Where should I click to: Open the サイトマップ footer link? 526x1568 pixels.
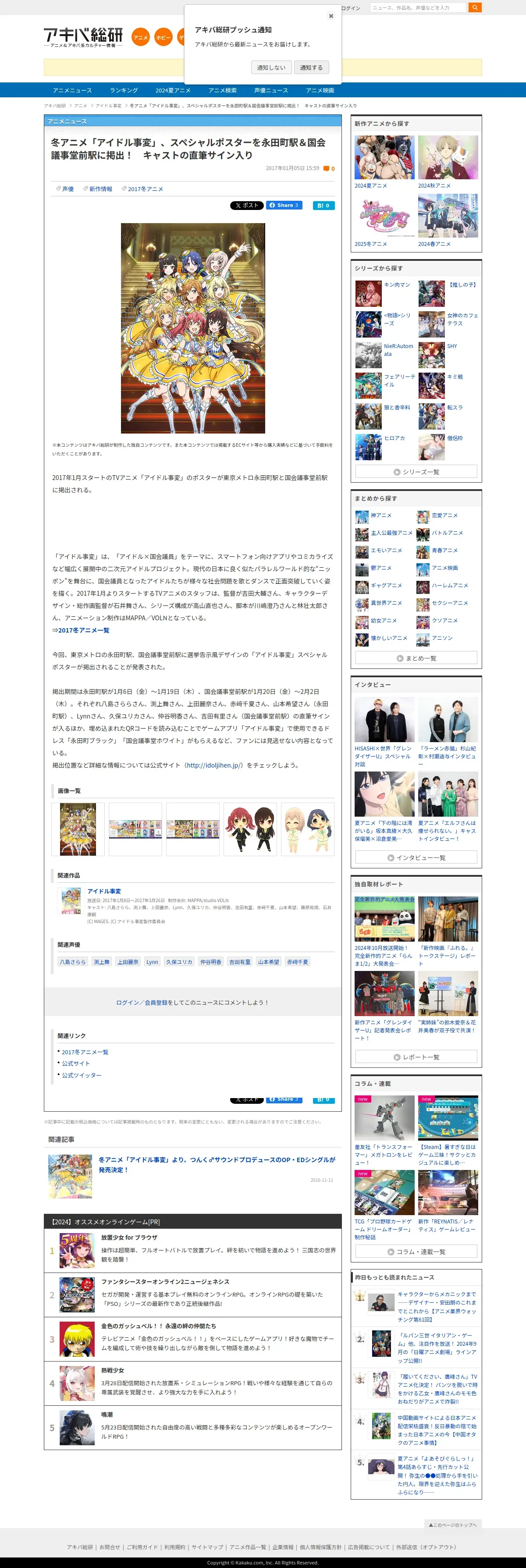tap(207, 1547)
